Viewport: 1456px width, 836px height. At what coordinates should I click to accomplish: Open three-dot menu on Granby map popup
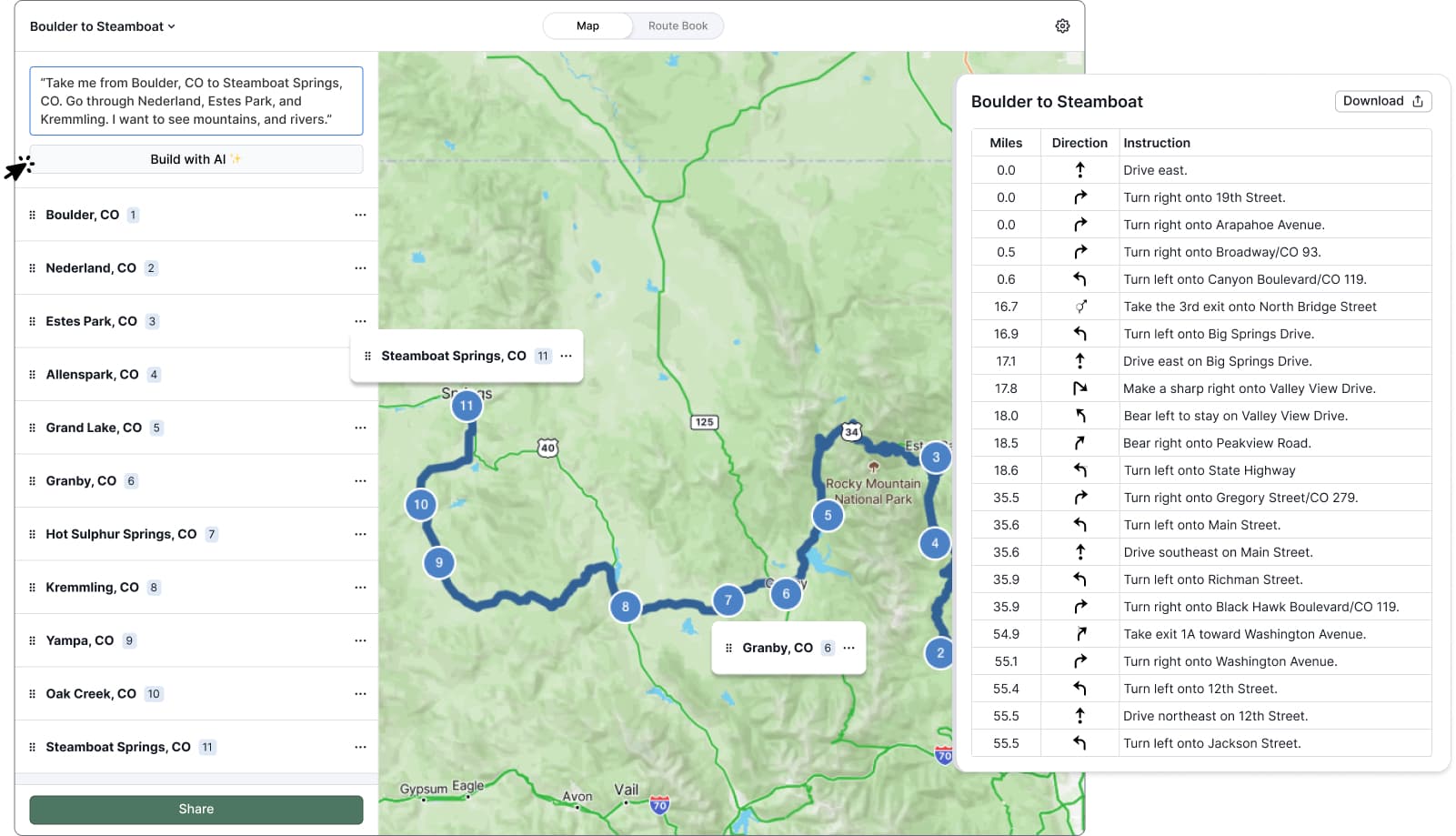click(849, 648)
